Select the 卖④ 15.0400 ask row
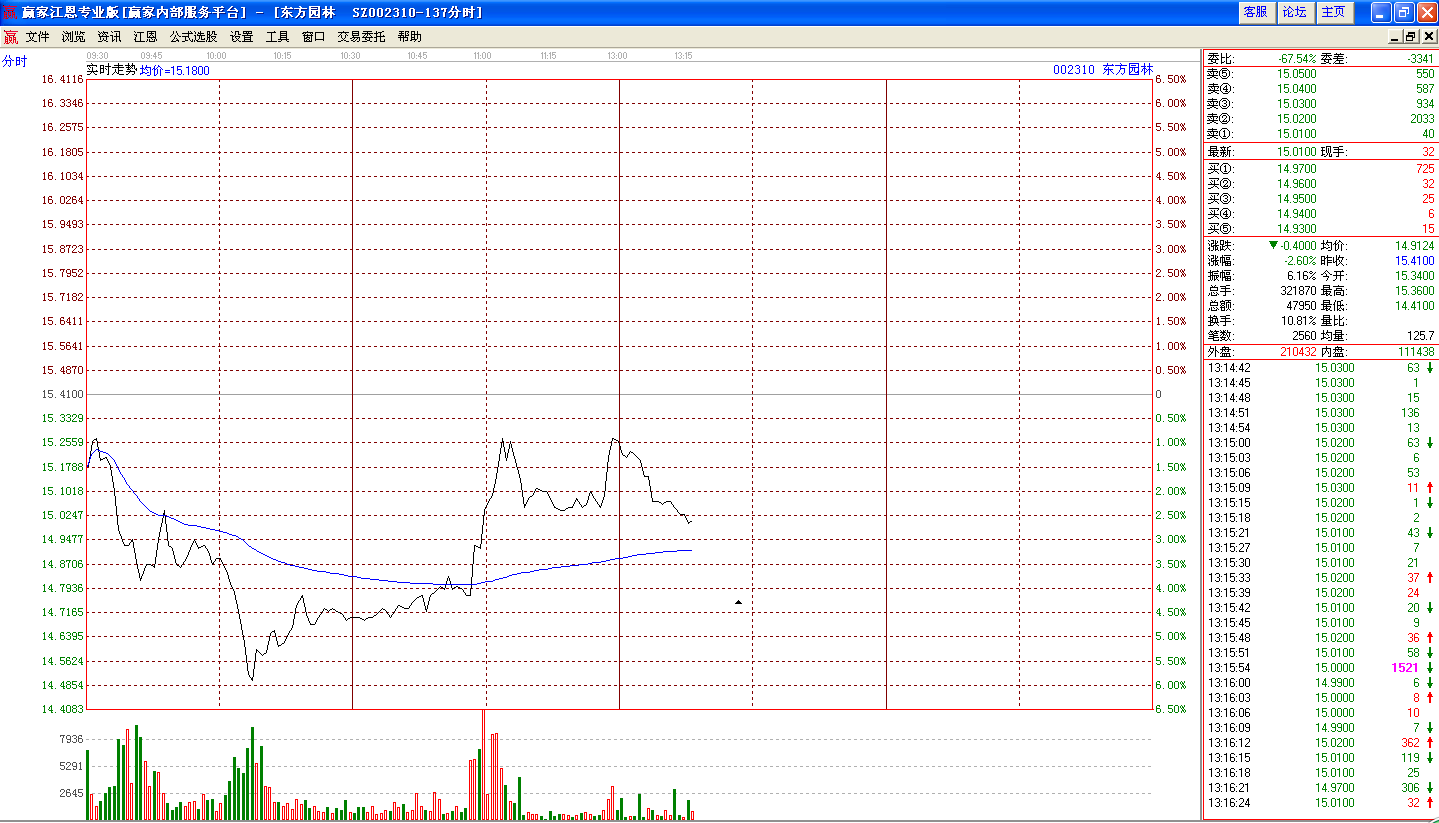 1320,89
